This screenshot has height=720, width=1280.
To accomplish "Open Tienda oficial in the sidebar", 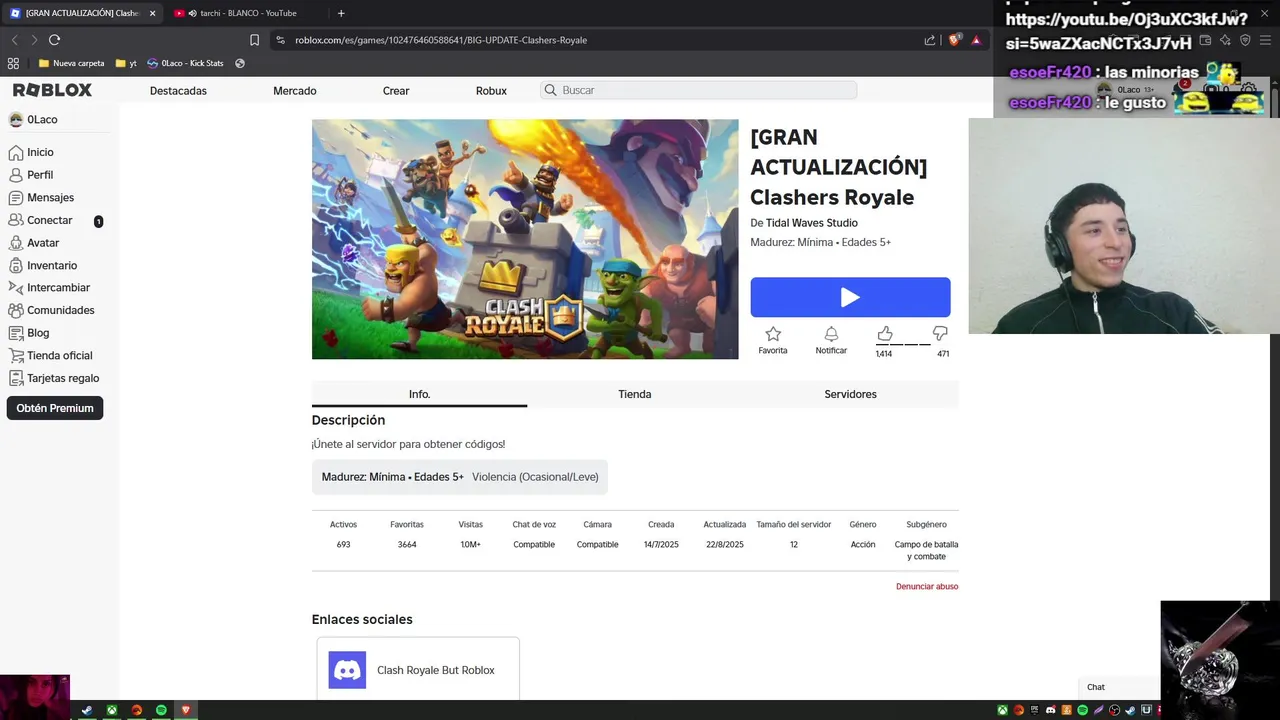I will pos(50,356).
